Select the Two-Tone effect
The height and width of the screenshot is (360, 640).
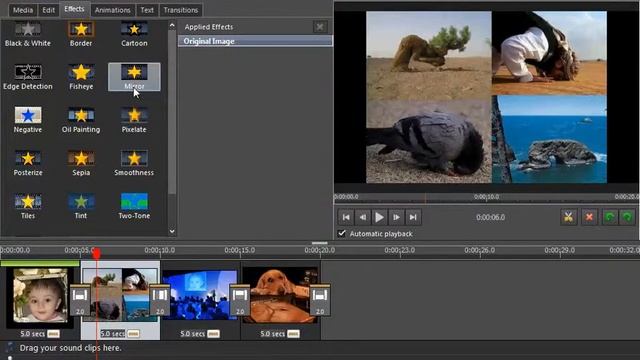134,207
